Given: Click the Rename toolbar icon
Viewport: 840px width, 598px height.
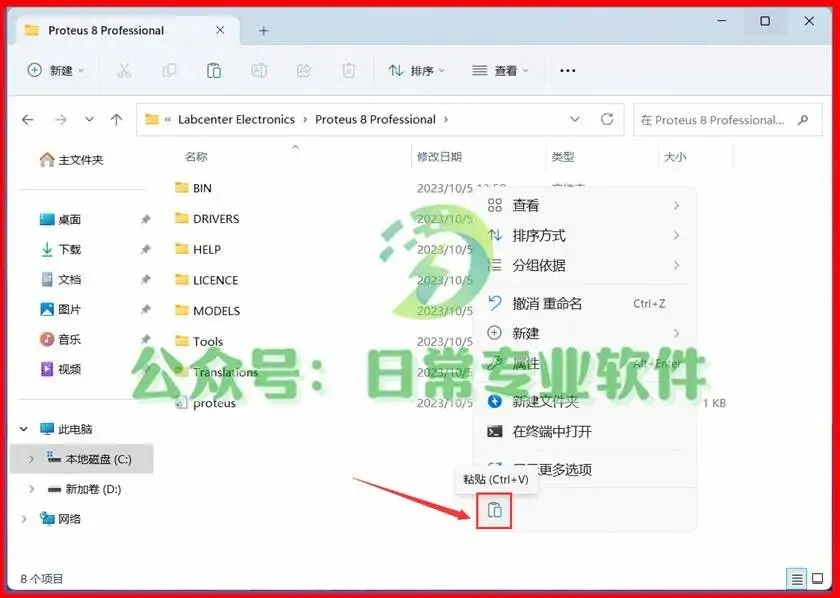Looking at the screenshot, I should point(259,71).
